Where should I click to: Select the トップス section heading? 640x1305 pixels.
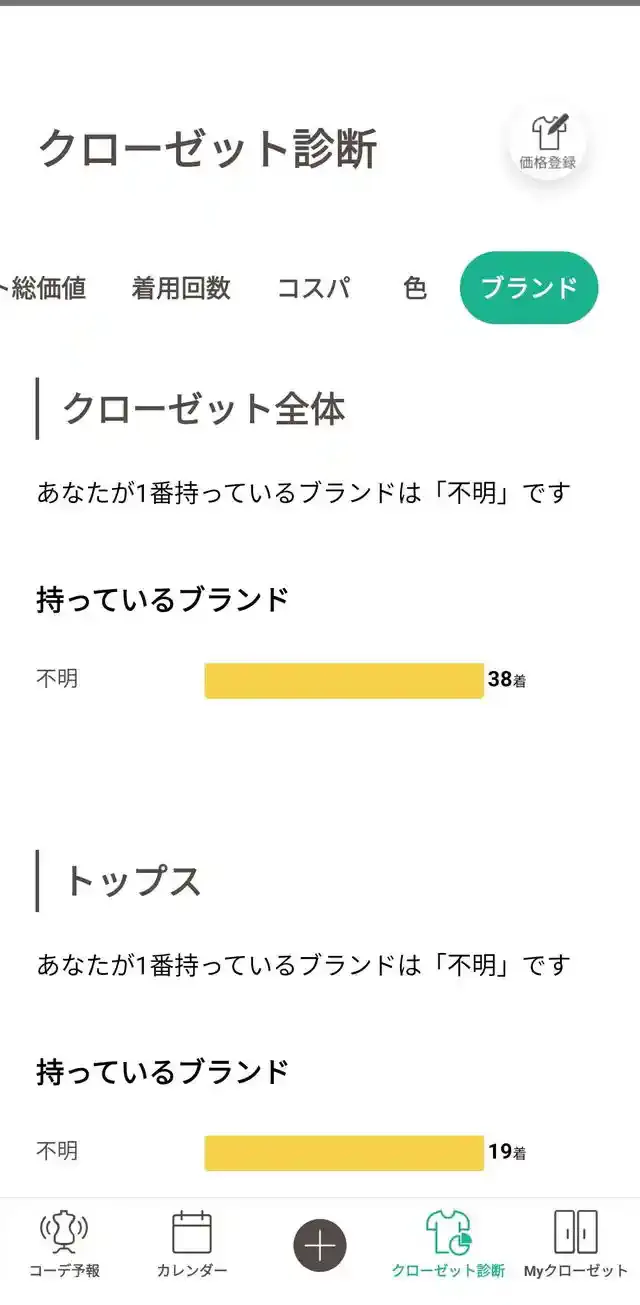coord(135,881)
